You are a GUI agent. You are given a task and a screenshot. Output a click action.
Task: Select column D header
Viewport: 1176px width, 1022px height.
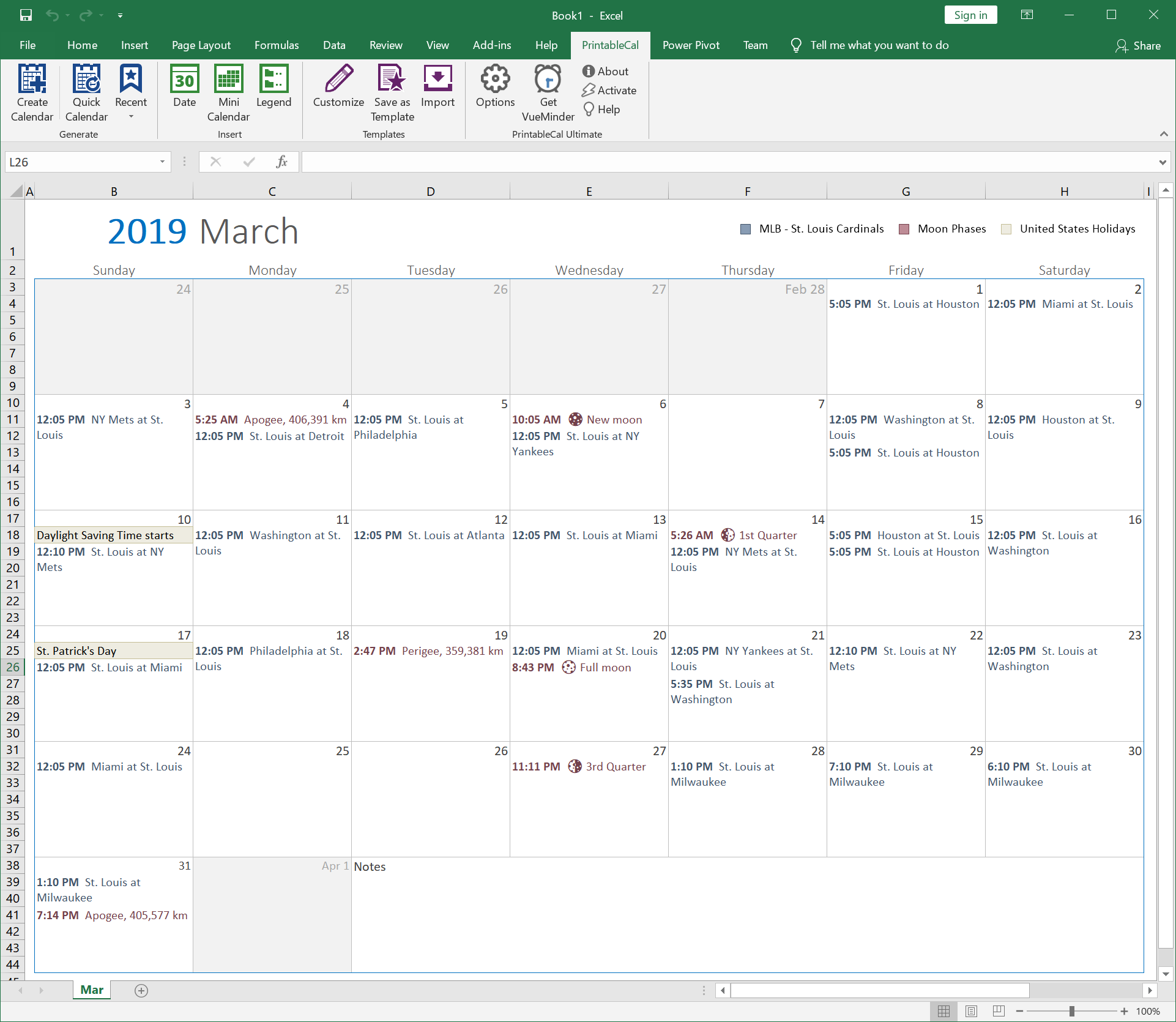coord(431,192)
